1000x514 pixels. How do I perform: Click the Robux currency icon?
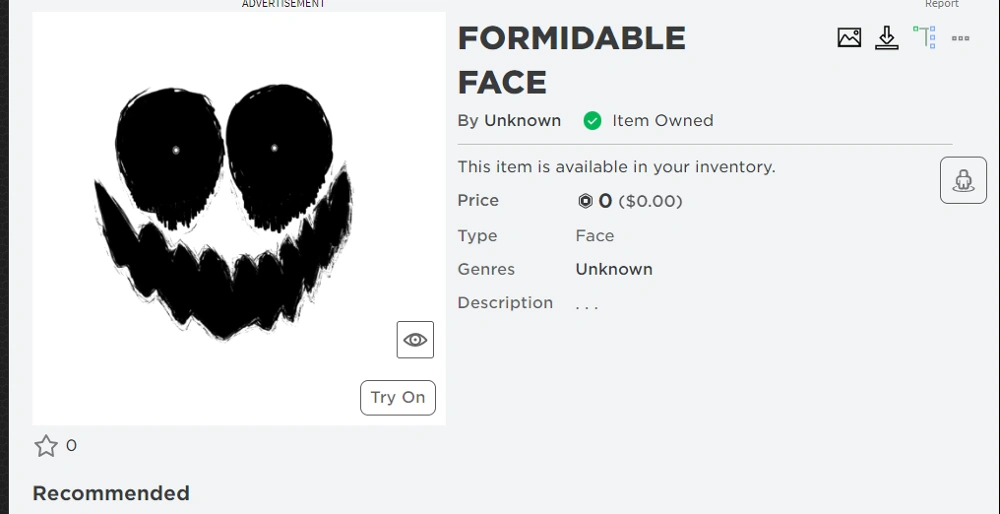585,201
